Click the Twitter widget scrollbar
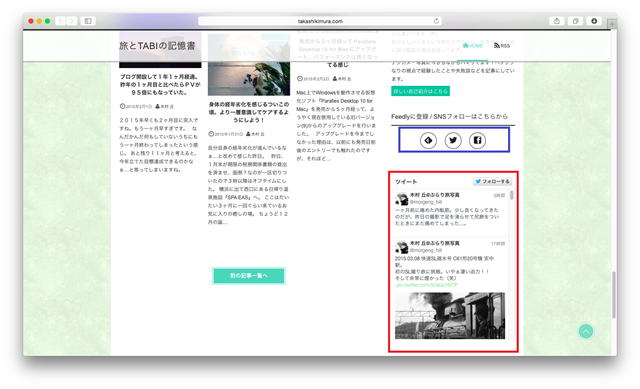 [511, 196]
